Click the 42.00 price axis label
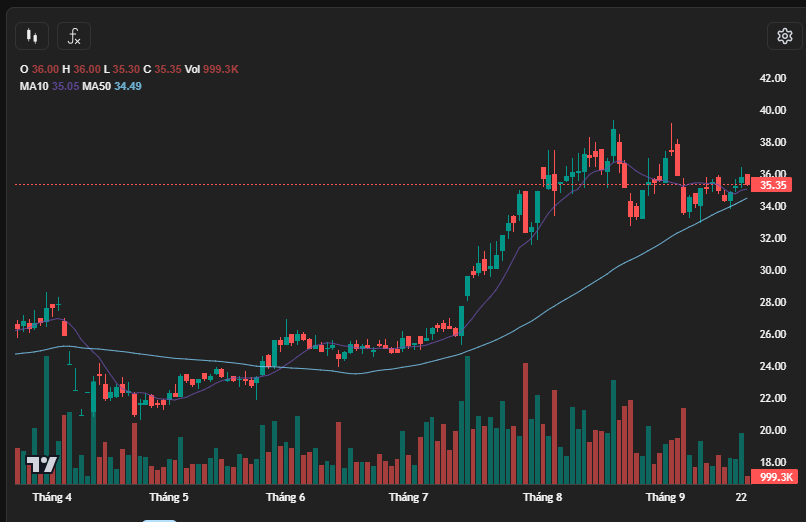The image size is (806, 522). point(773,78)
